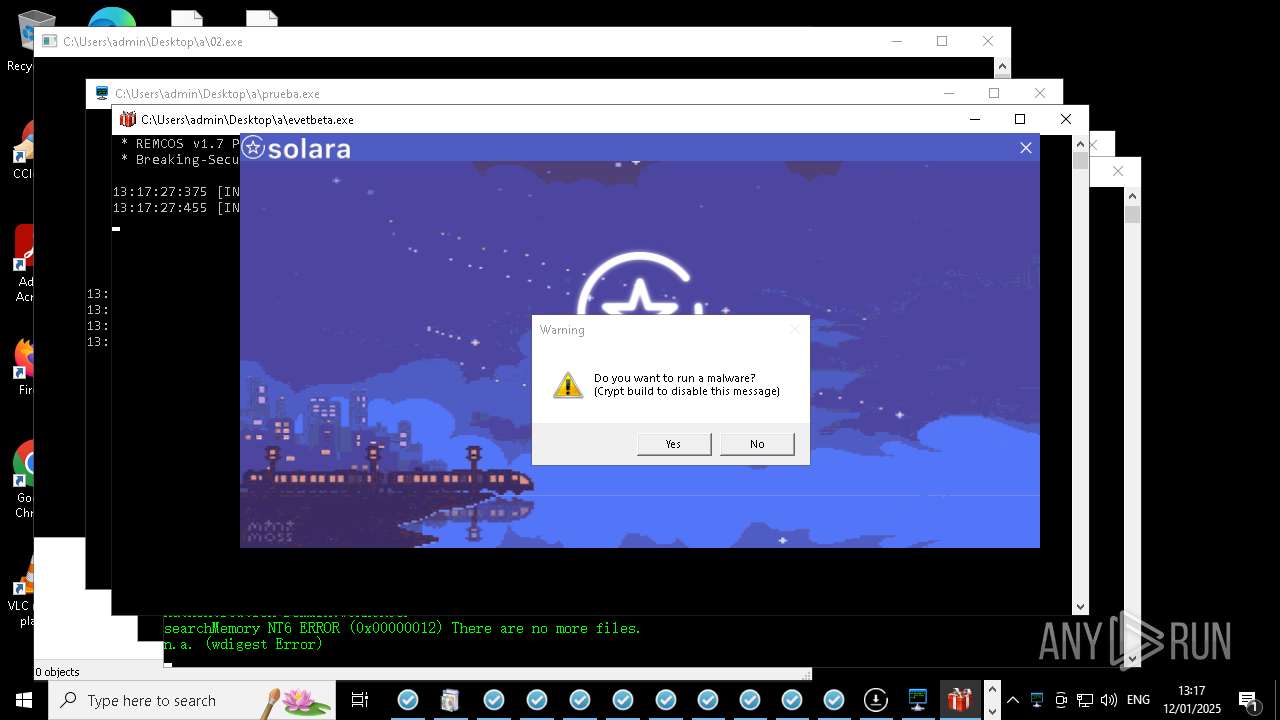Open the notification center icon
The width and height of the screenshot is (1280, 720).
1248,701
